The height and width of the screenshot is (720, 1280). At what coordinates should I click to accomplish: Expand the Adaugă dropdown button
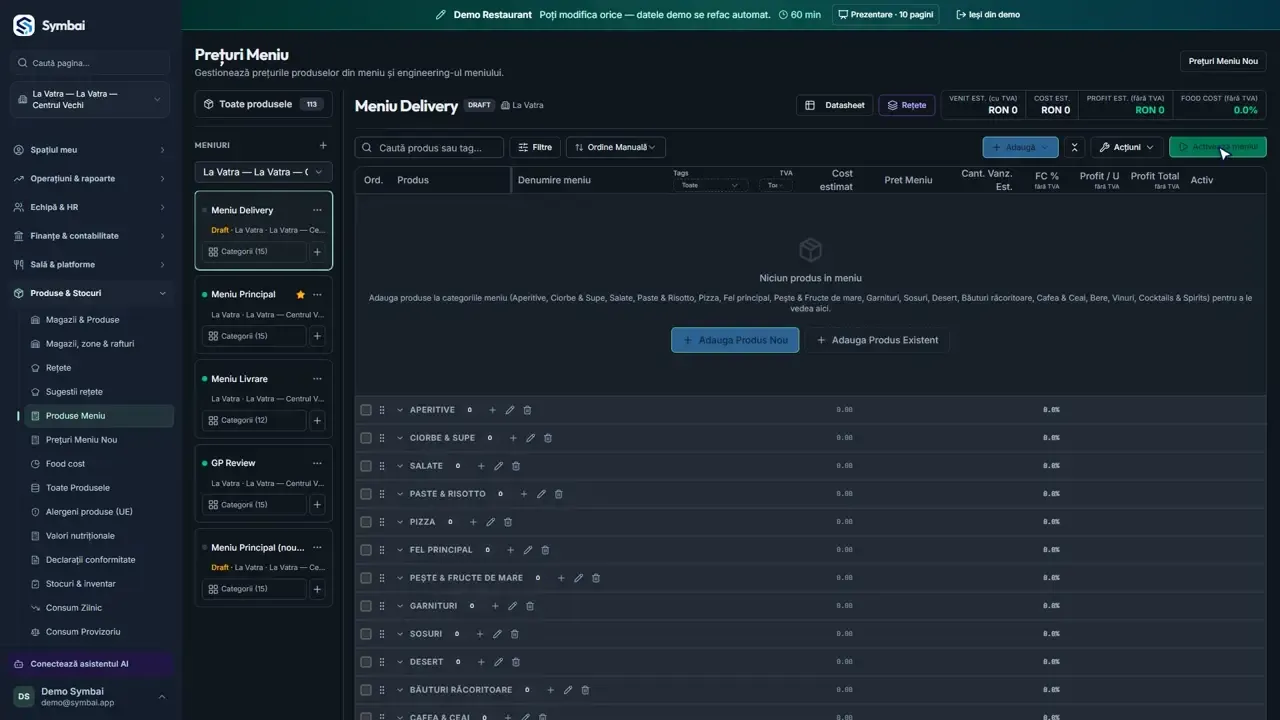(1020, 147)
